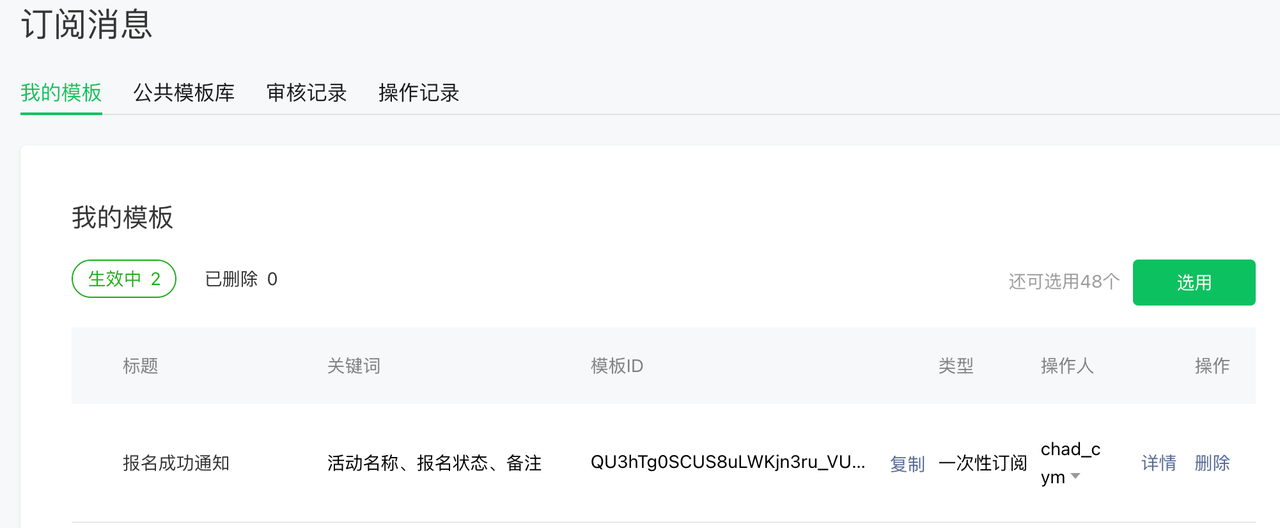Screen dimensions: 1280x528
Task: Select the 生效中 2 filter pill
Action: tap(124, 279)
